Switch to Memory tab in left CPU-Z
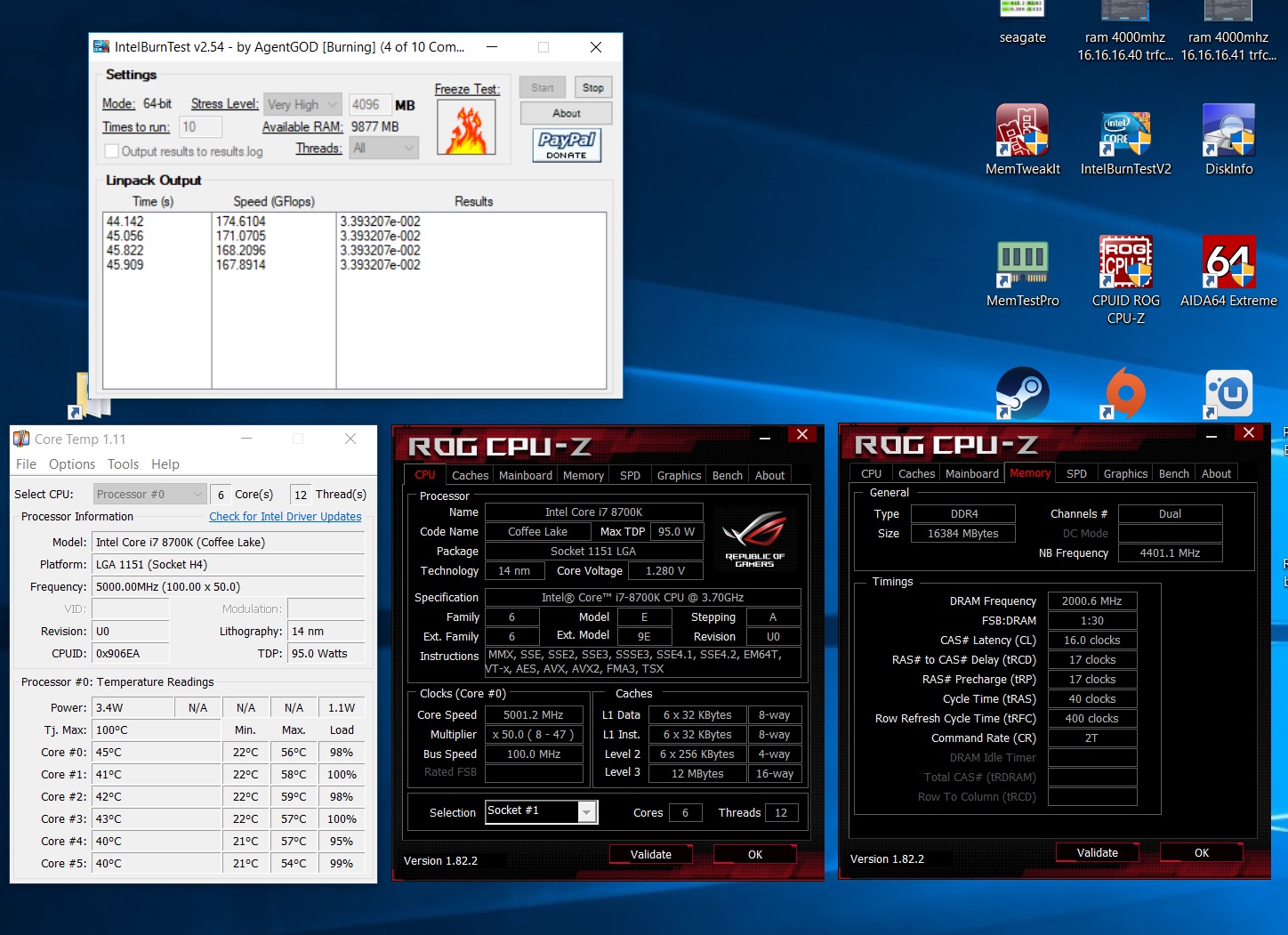This screenshot has height=935, width=1288. [x=584, y=475]
